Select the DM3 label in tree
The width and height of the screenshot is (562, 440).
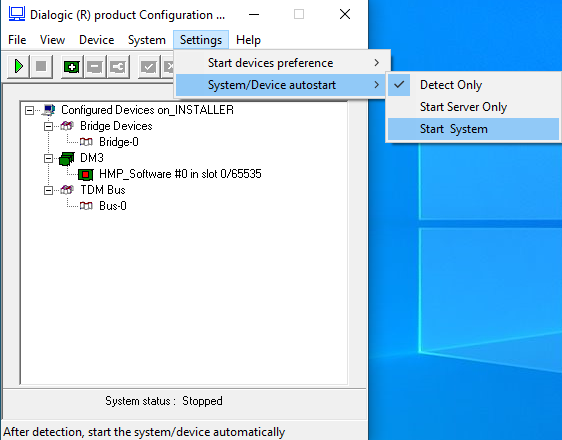click(x=92, y=158)
